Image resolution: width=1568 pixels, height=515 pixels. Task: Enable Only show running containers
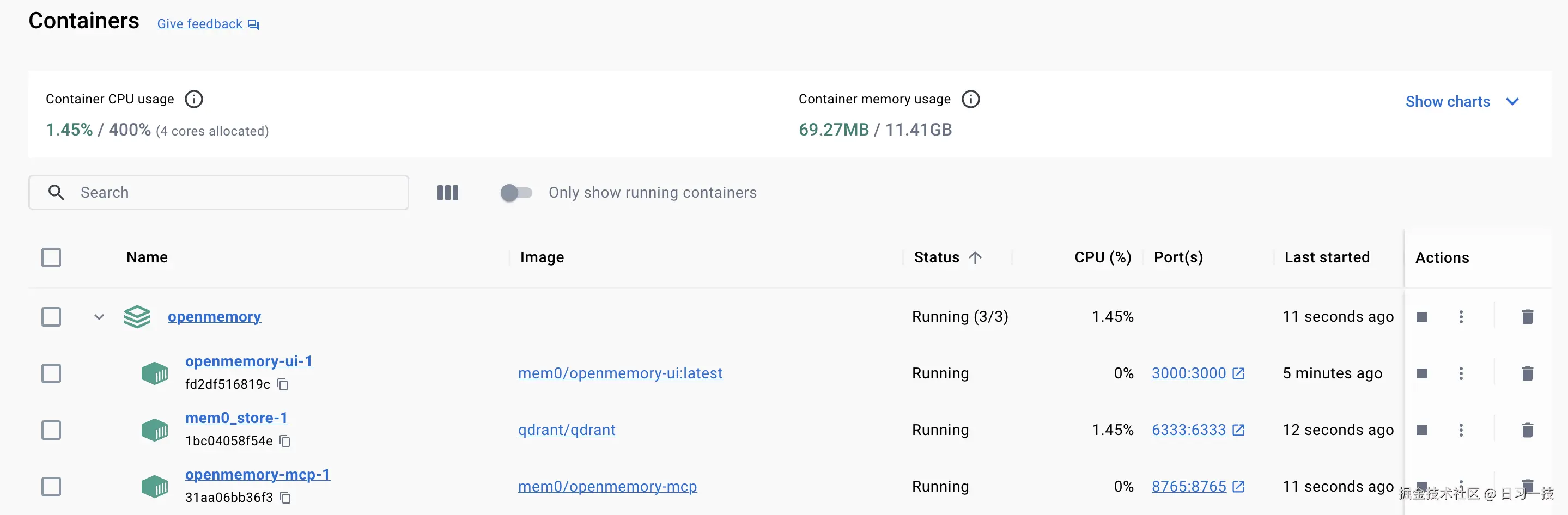(515, 193)
